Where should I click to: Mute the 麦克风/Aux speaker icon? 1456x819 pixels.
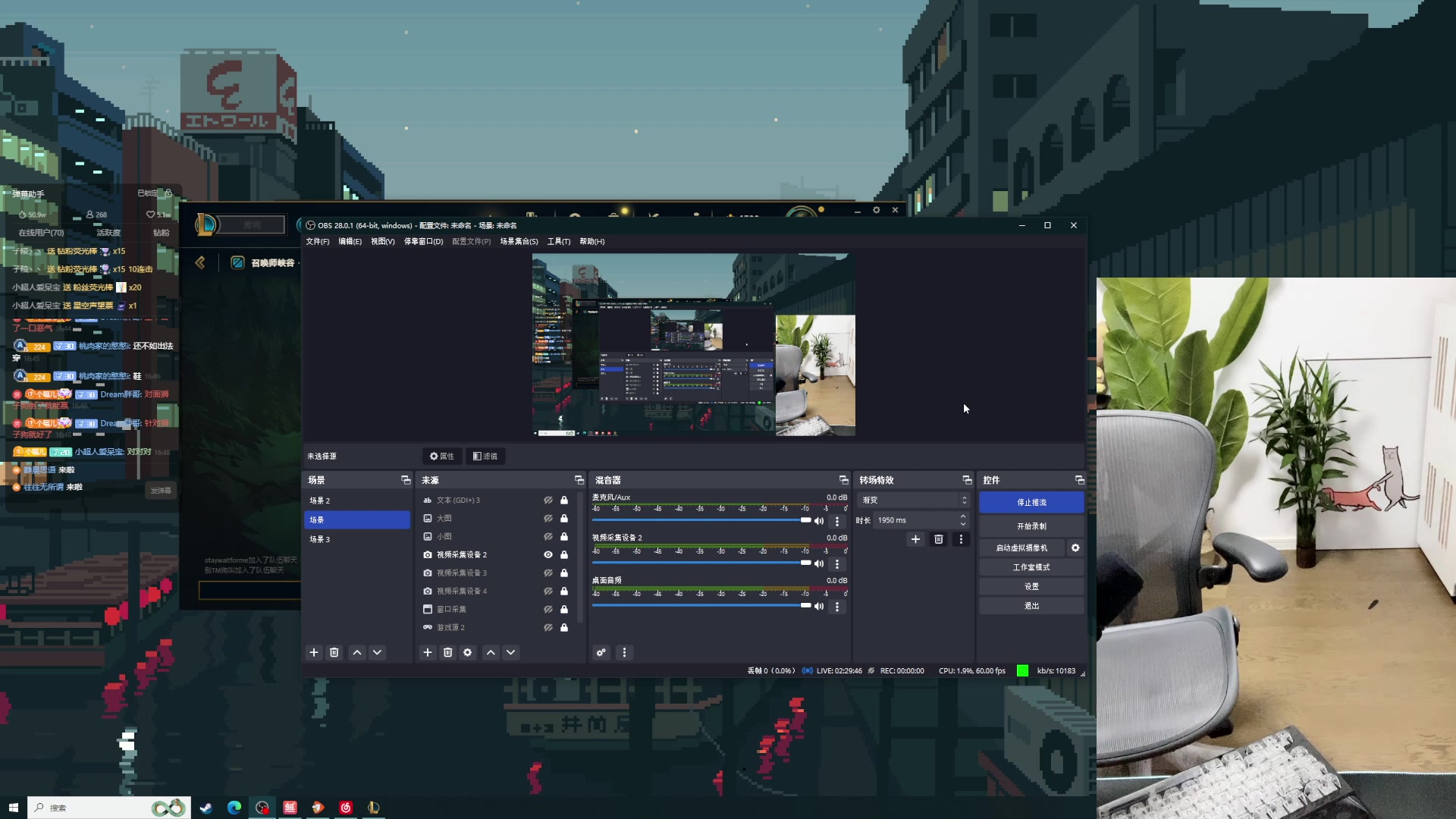[819, 521]
